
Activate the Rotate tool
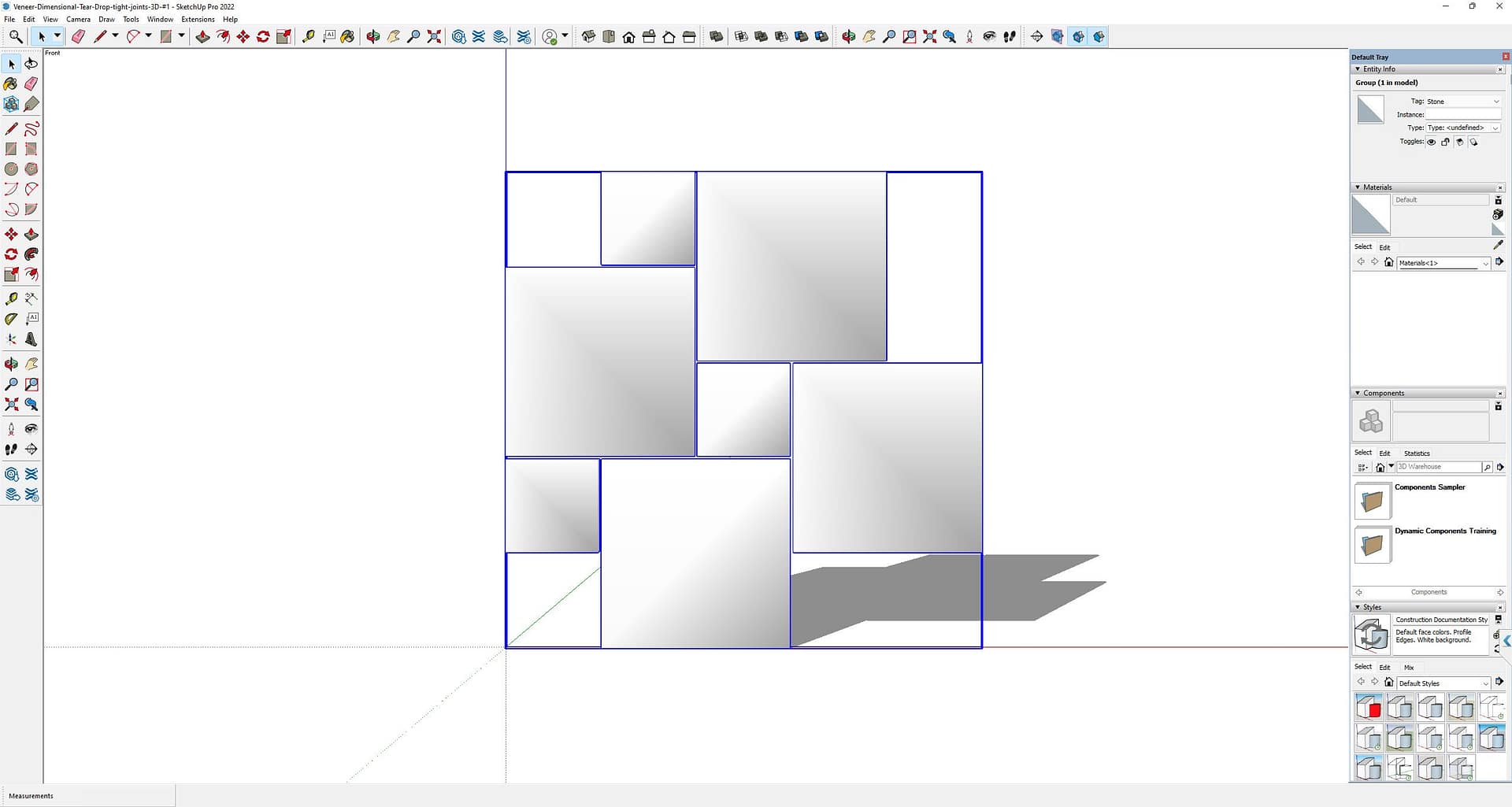pyautogui.click(x=11, y=254)
